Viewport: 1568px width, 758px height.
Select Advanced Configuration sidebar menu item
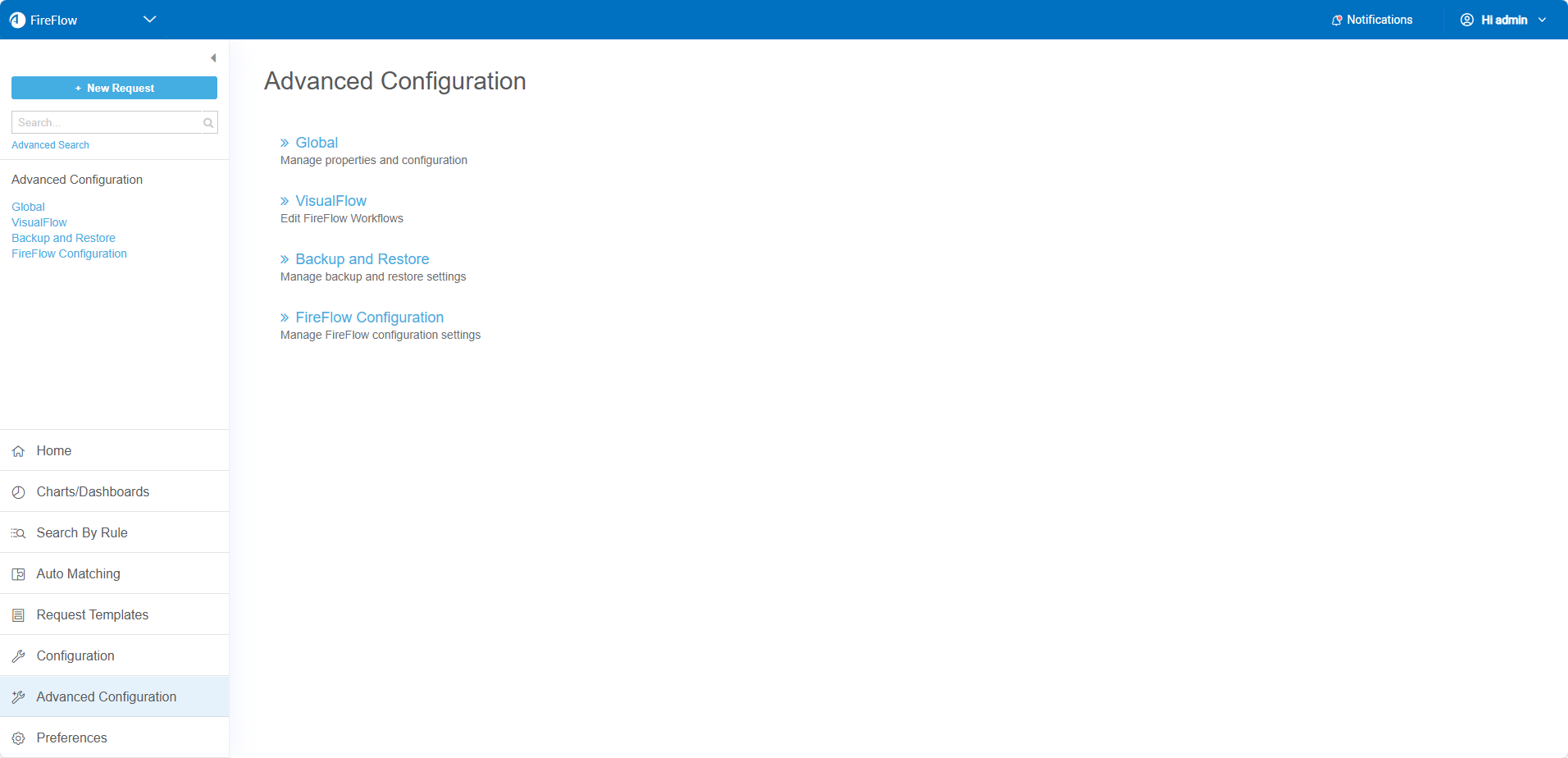pos(106,696)
